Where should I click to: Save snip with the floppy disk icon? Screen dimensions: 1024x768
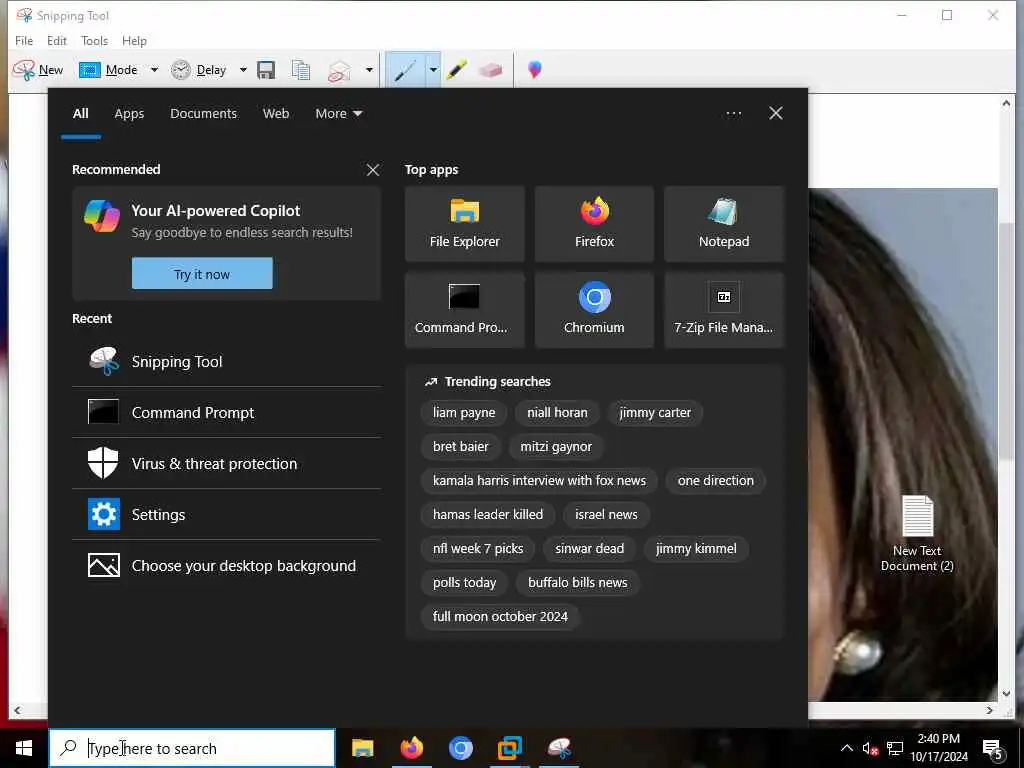coord(266,70)
